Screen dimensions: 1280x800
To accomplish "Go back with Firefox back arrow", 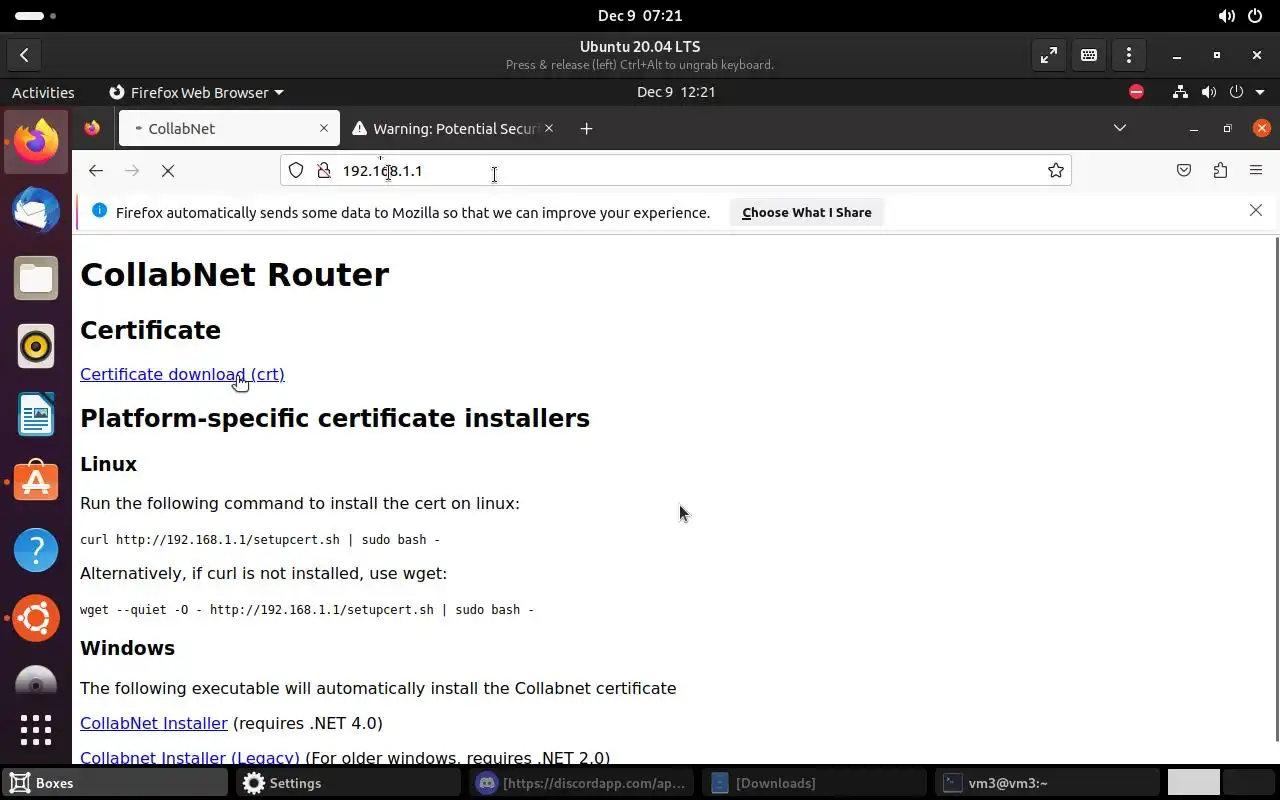I will tap(96, 171).
